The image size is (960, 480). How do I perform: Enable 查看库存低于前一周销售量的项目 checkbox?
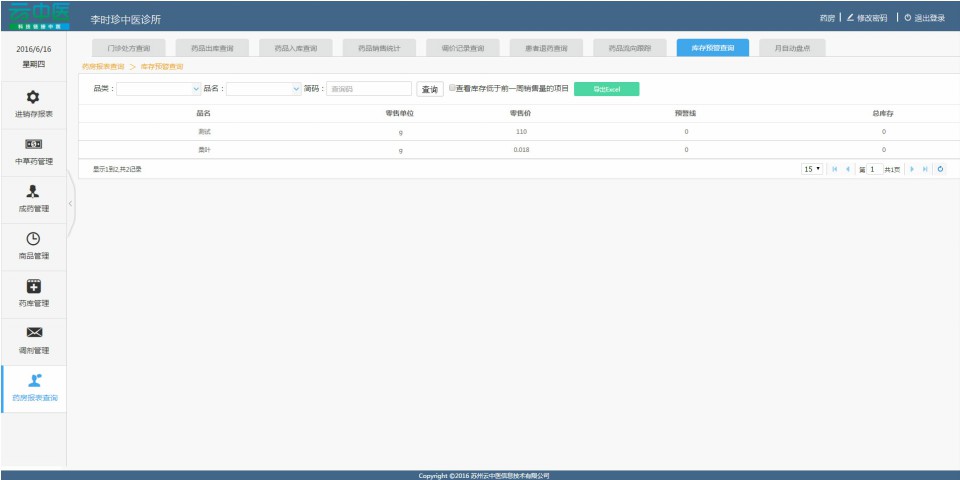(452, 88)
